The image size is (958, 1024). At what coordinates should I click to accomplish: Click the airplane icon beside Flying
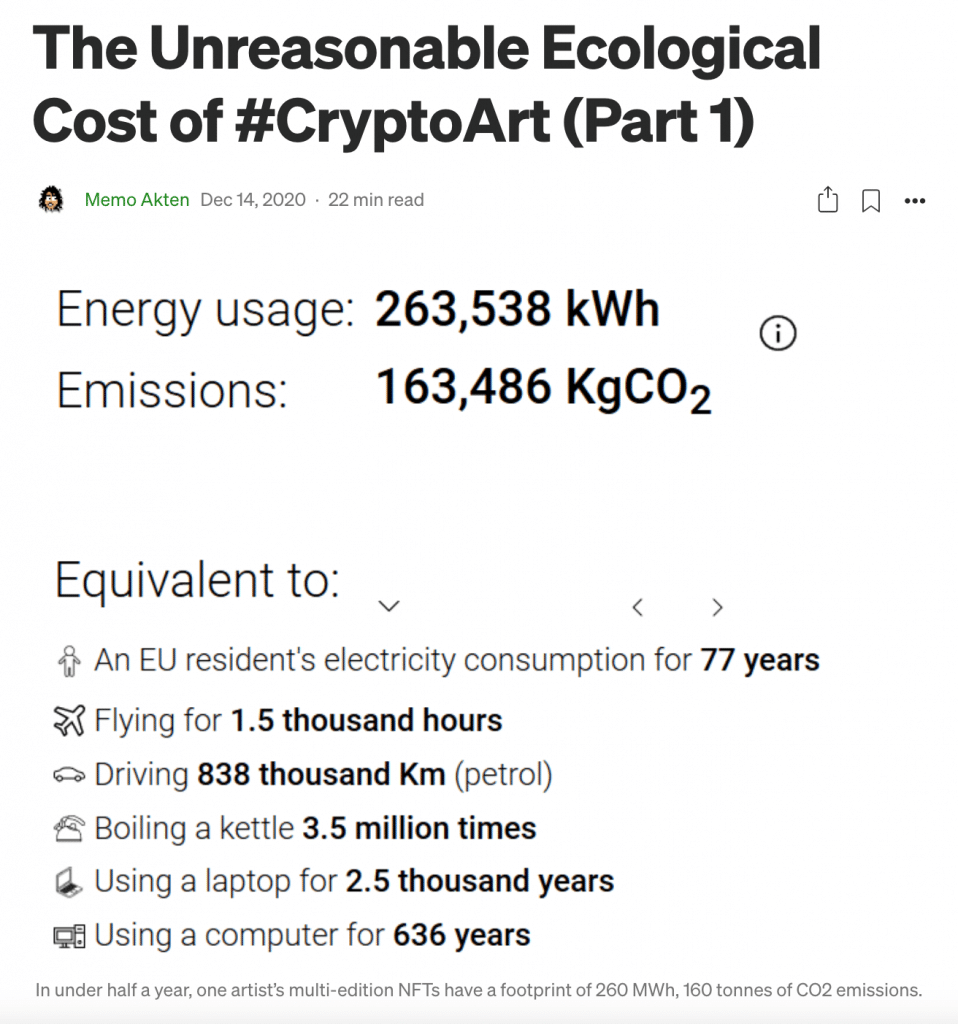click(x=69, y=721)
